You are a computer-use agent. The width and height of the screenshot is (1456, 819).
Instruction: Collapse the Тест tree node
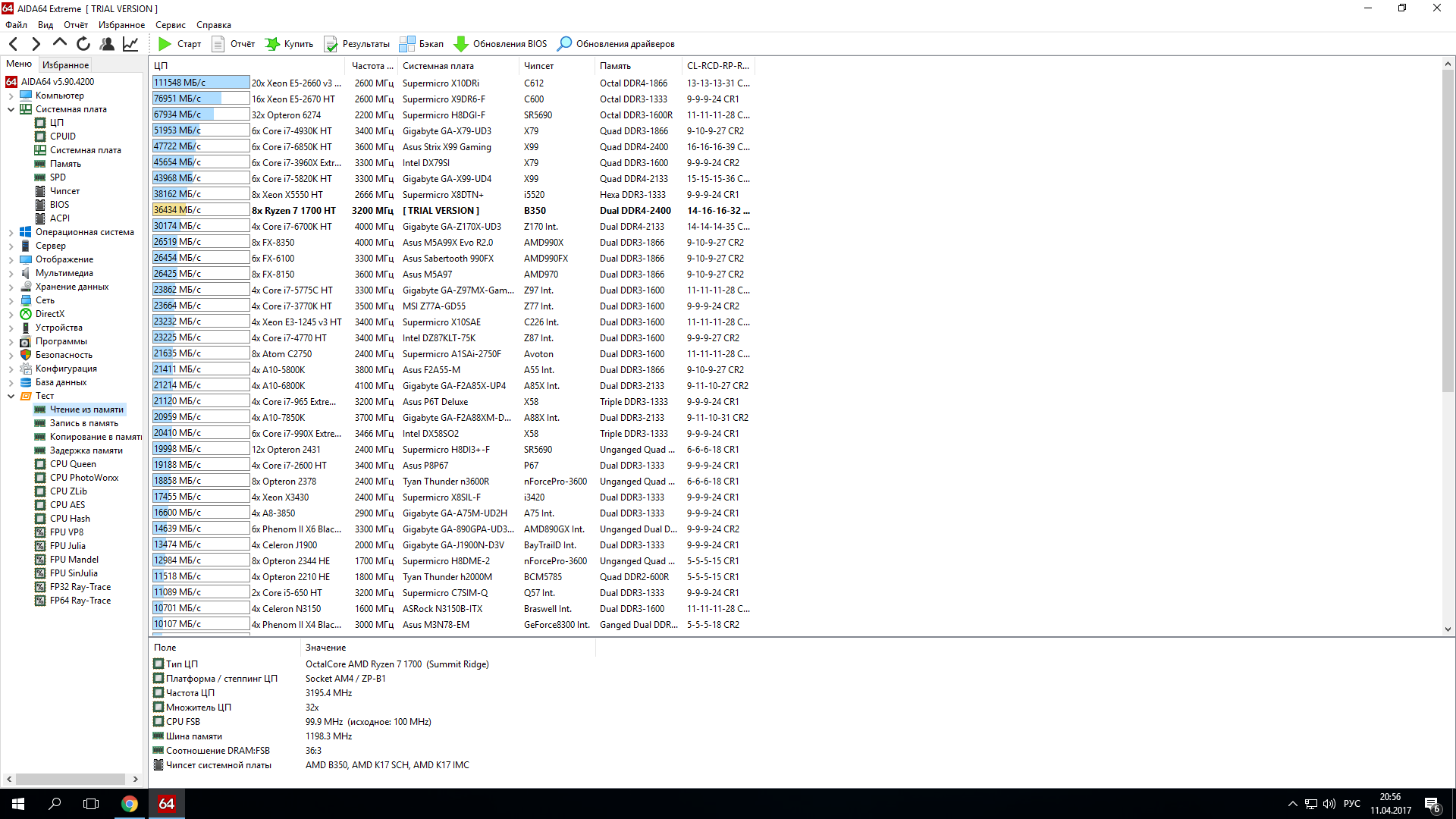(x=11, y=396)
